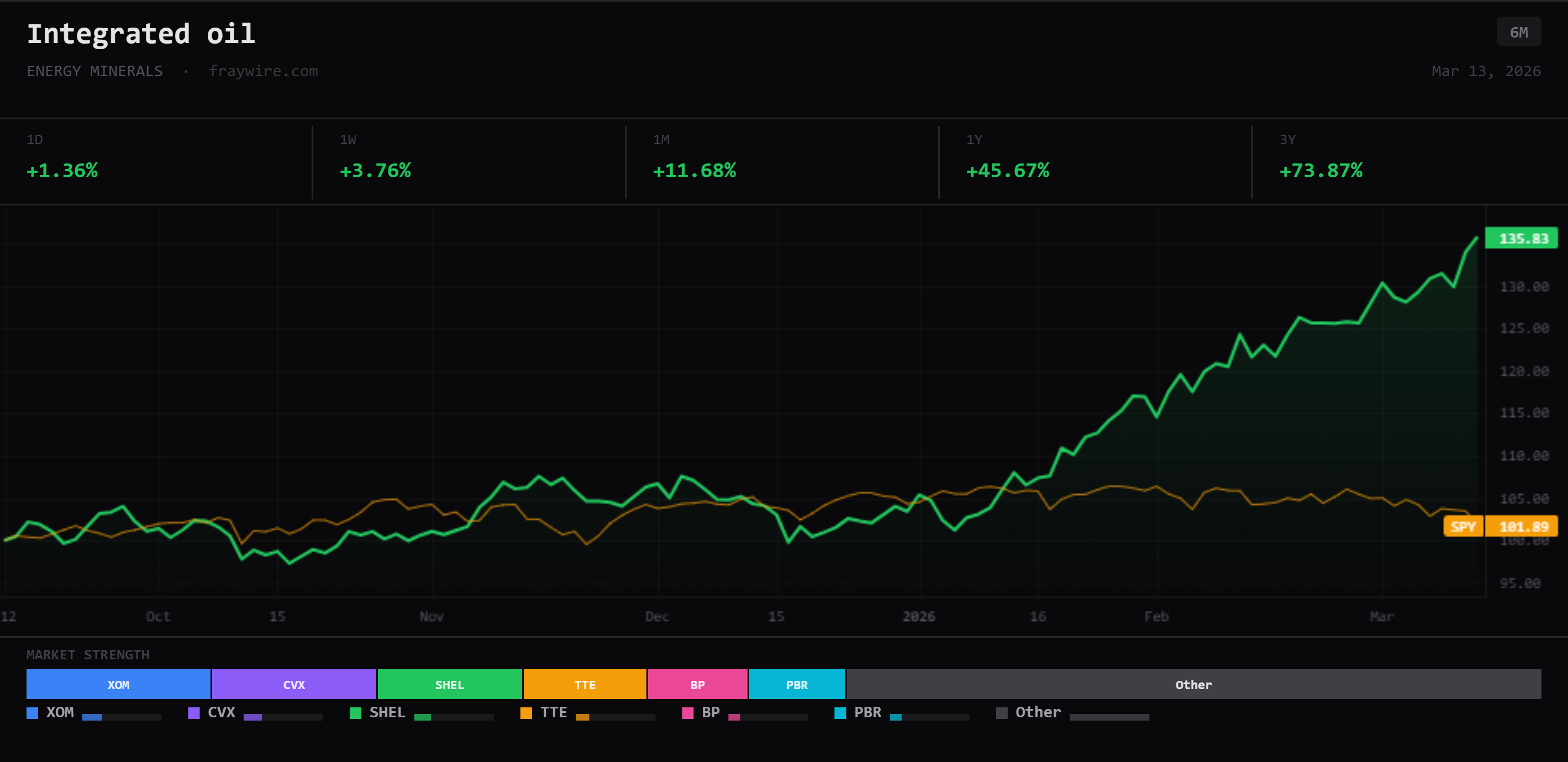Click the purple CVX bar segment
Screen dimensions: 1568x762
[293, 684]
